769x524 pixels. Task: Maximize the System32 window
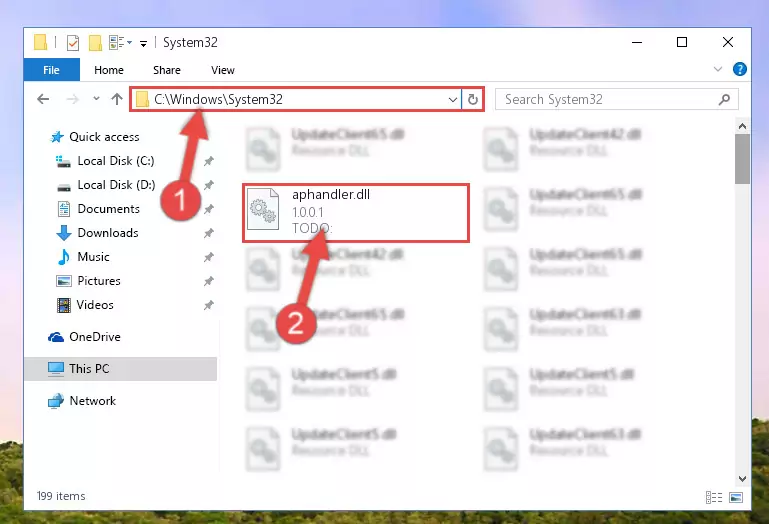coord(682,43)
